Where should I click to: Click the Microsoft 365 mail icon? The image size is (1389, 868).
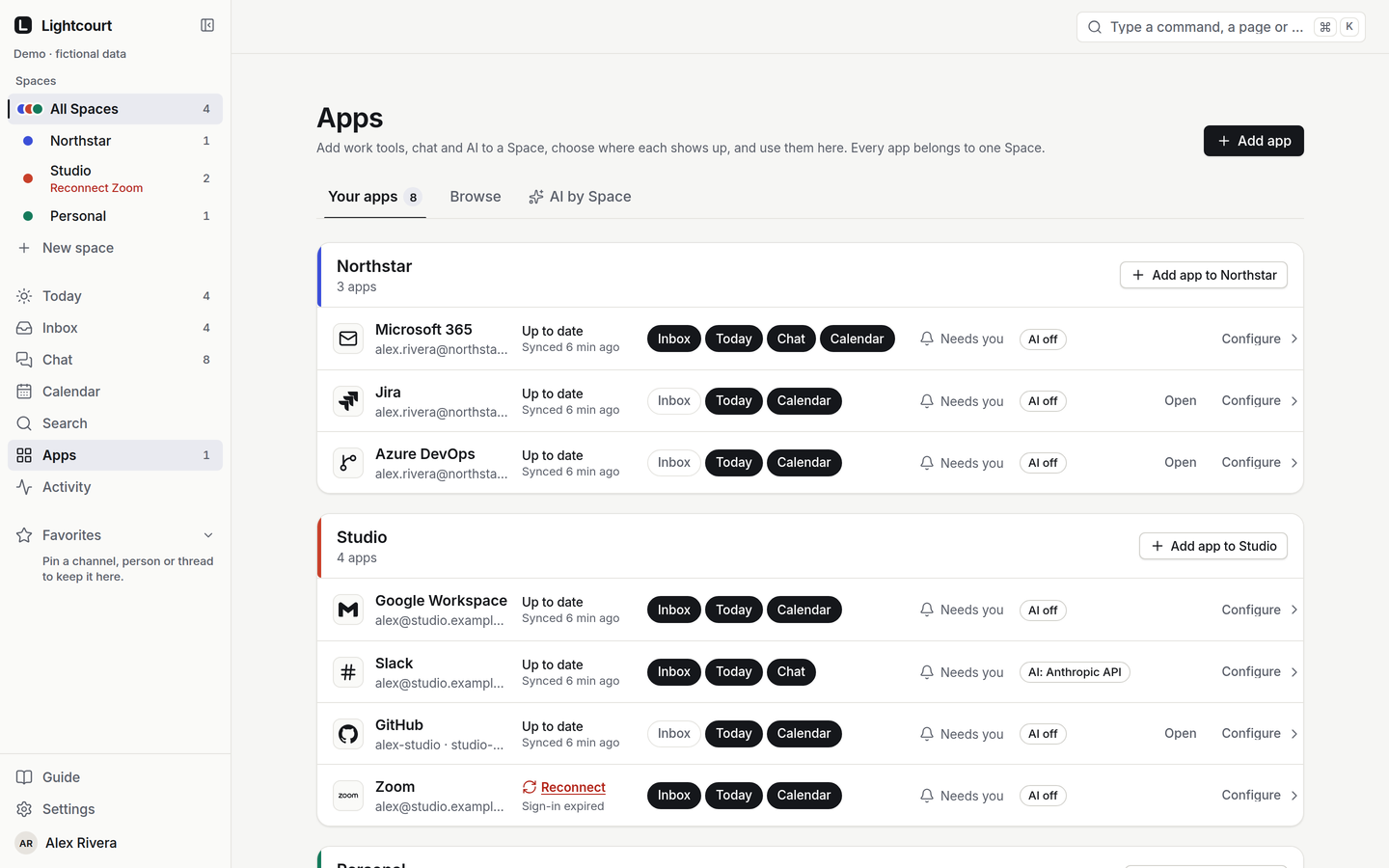(x=348, y=339)
